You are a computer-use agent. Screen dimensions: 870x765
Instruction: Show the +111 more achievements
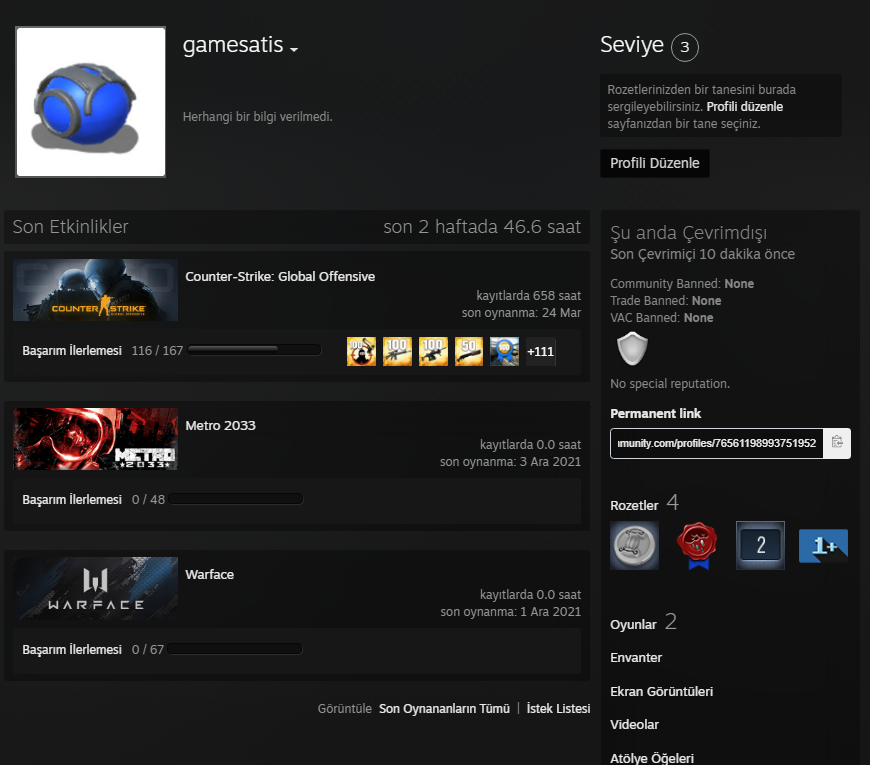pos(540,351)
